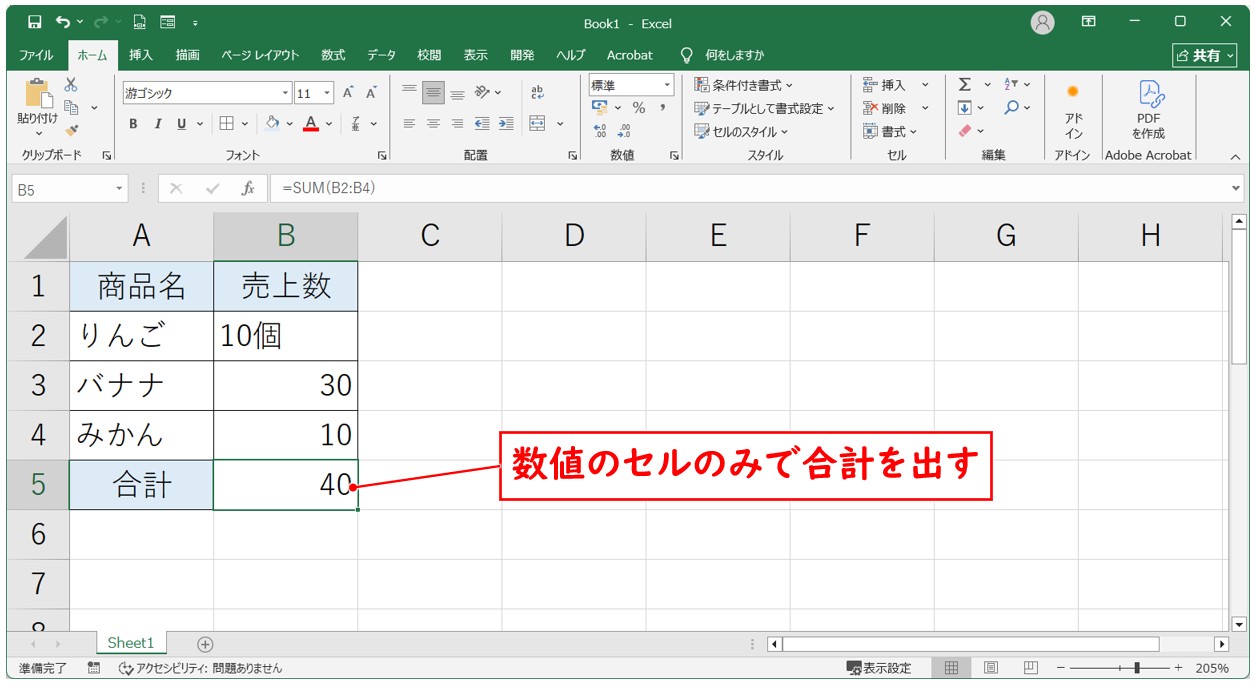Click the merge and center cells icon

(537, 124)
